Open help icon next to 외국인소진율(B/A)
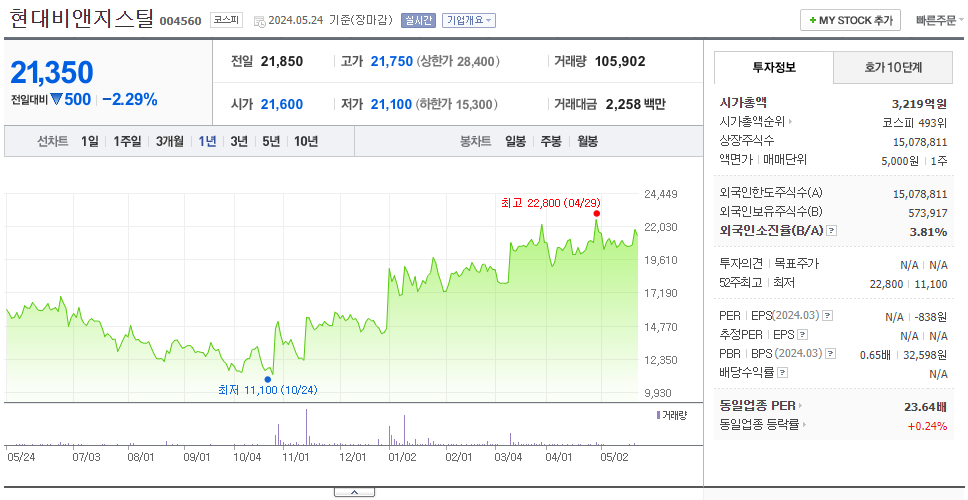 coord(832,231)
